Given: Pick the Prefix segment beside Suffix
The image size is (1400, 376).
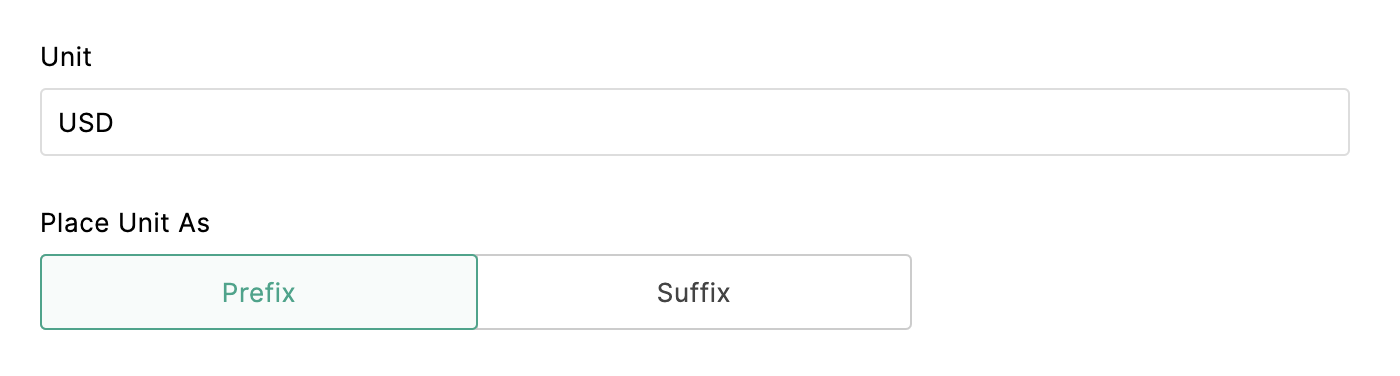Looking at the screenshot, I should click(259, 292).
